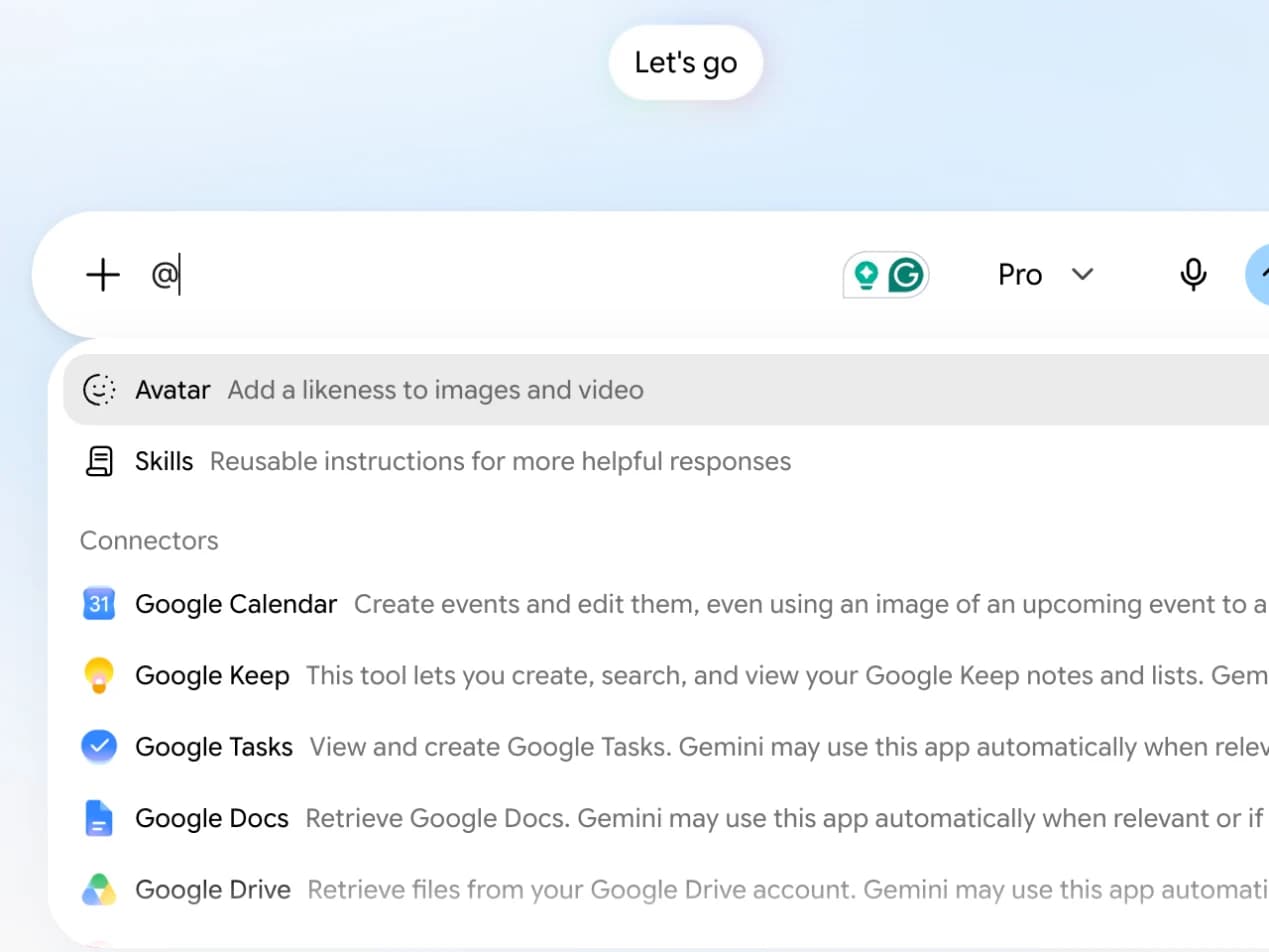The image size is (1269, 952).
Task: Choose Google Calendar from Connectors
Action: click(666, 604)
